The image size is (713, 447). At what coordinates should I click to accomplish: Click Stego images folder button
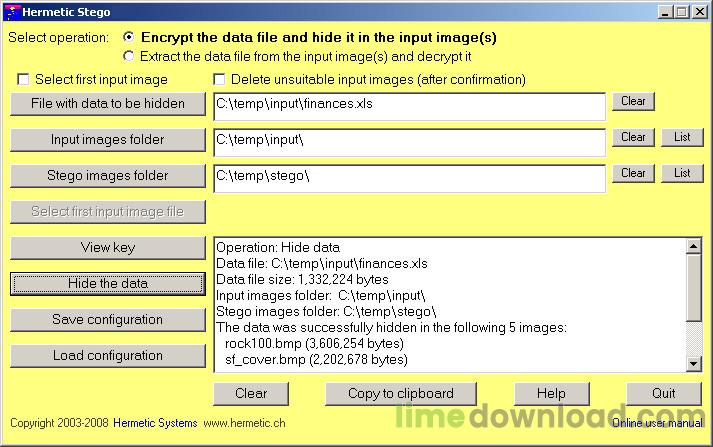coord(108,176)
